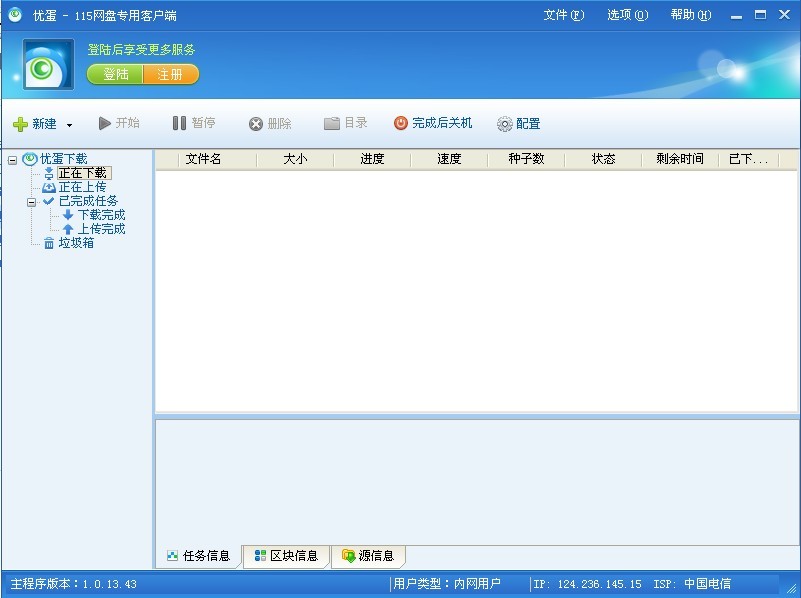
Task: Open the 目录 folder icon
Action: click(x=332, y=123)
